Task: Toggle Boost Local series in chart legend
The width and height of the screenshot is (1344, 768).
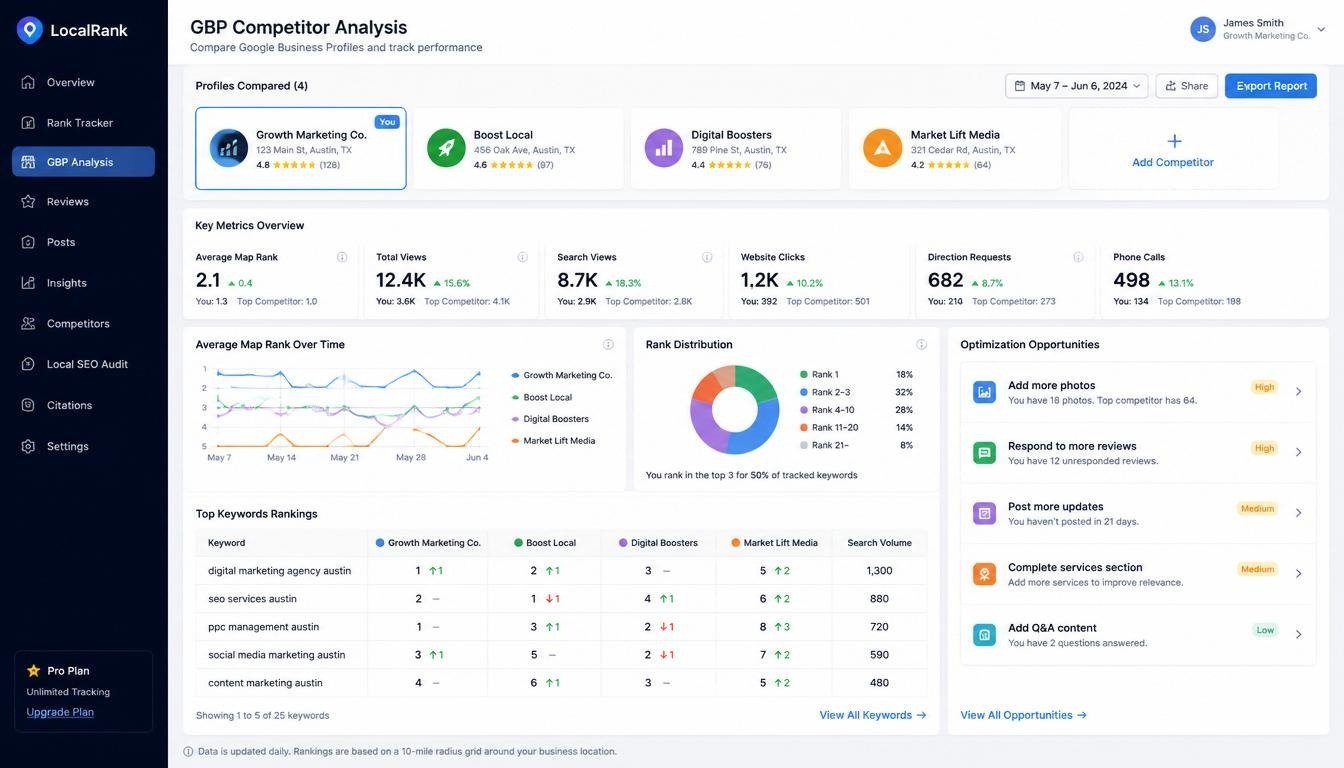Action: (x=541, y=397)
